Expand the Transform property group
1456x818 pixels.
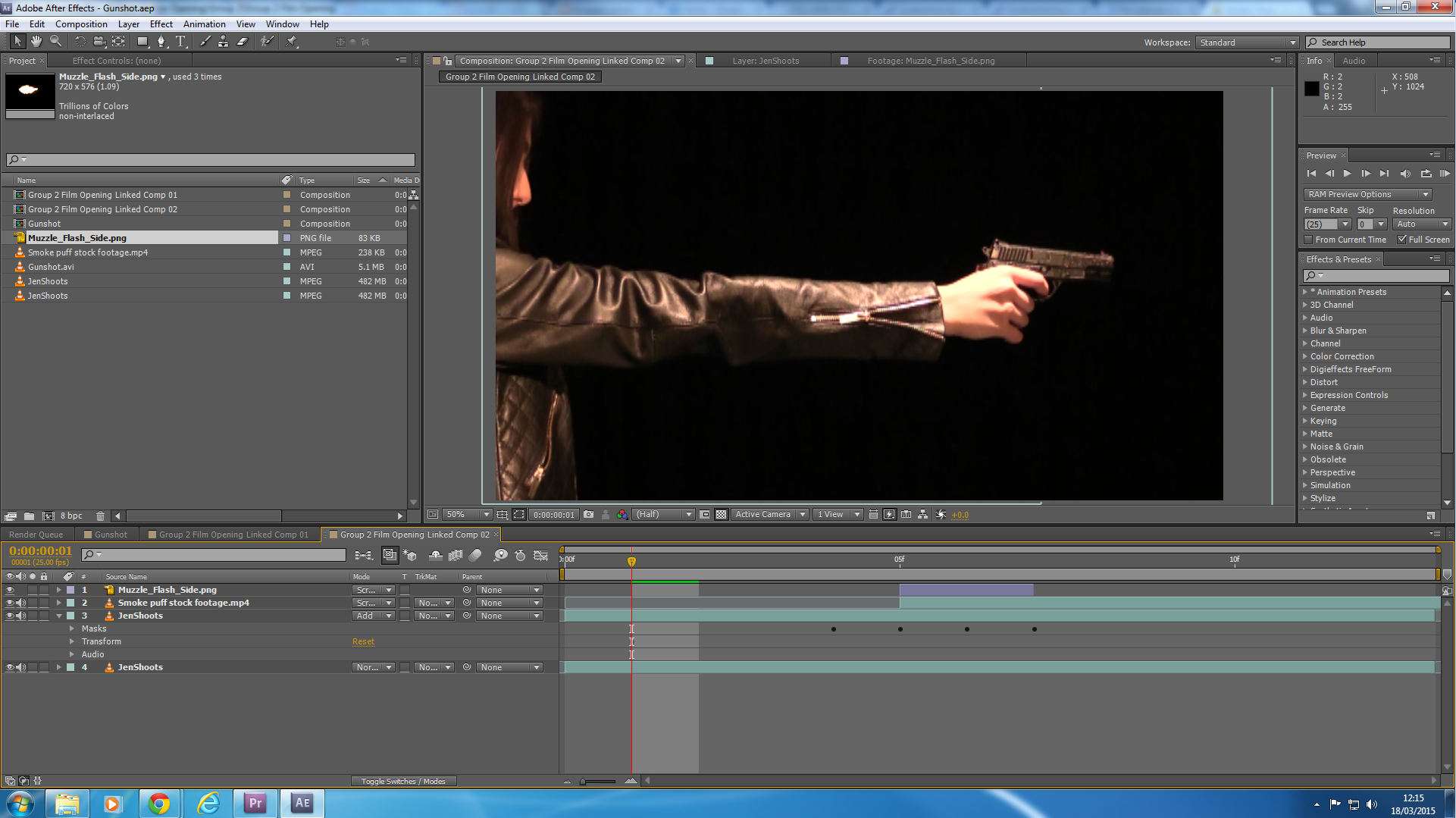72,641
